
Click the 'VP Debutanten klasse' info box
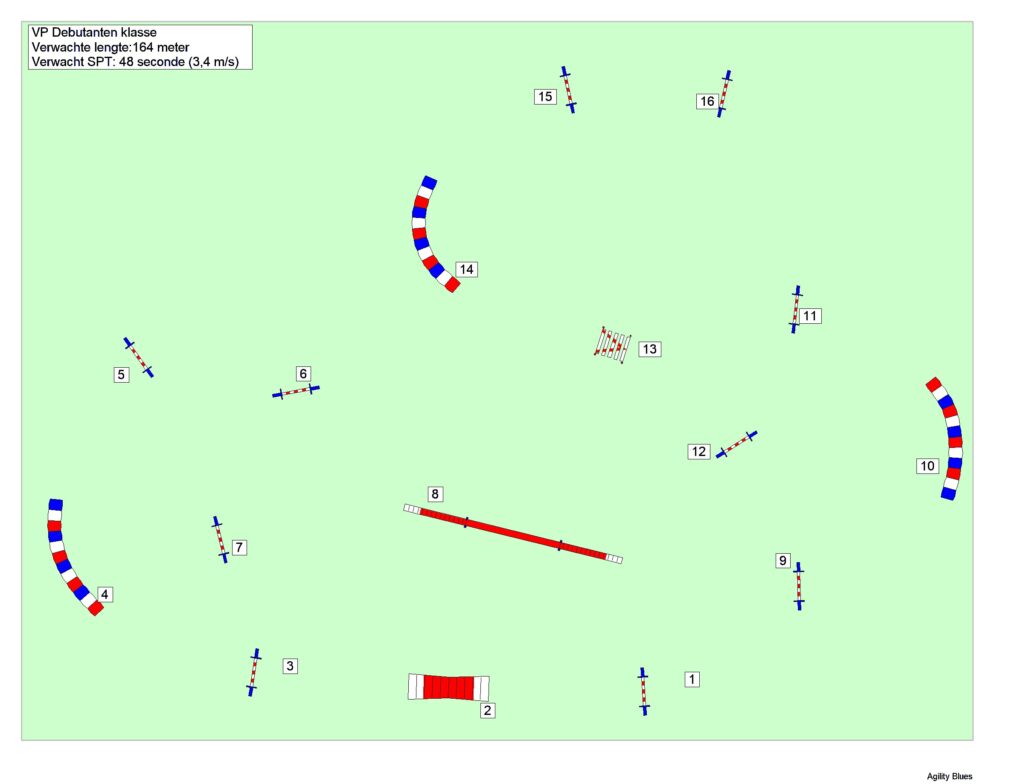(x=140, y=47)
